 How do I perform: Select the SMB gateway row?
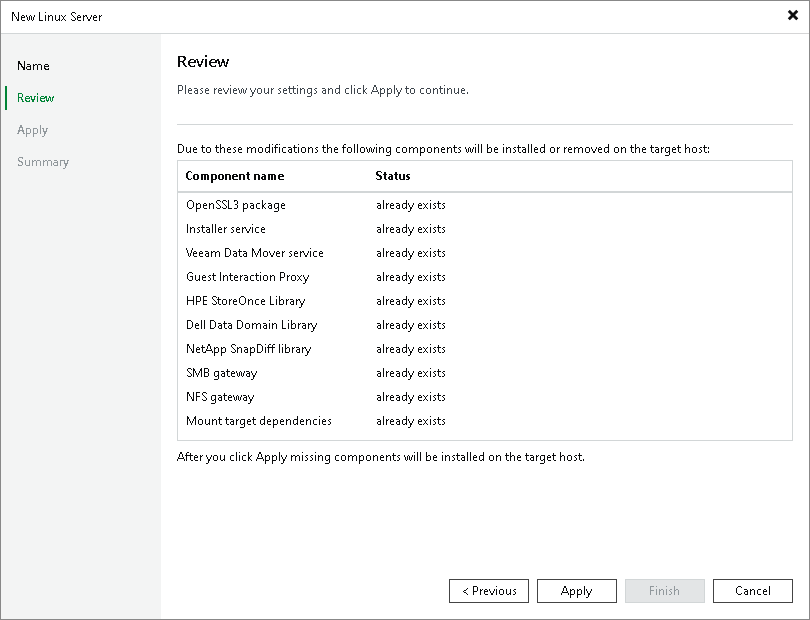[x=219, y=372]
